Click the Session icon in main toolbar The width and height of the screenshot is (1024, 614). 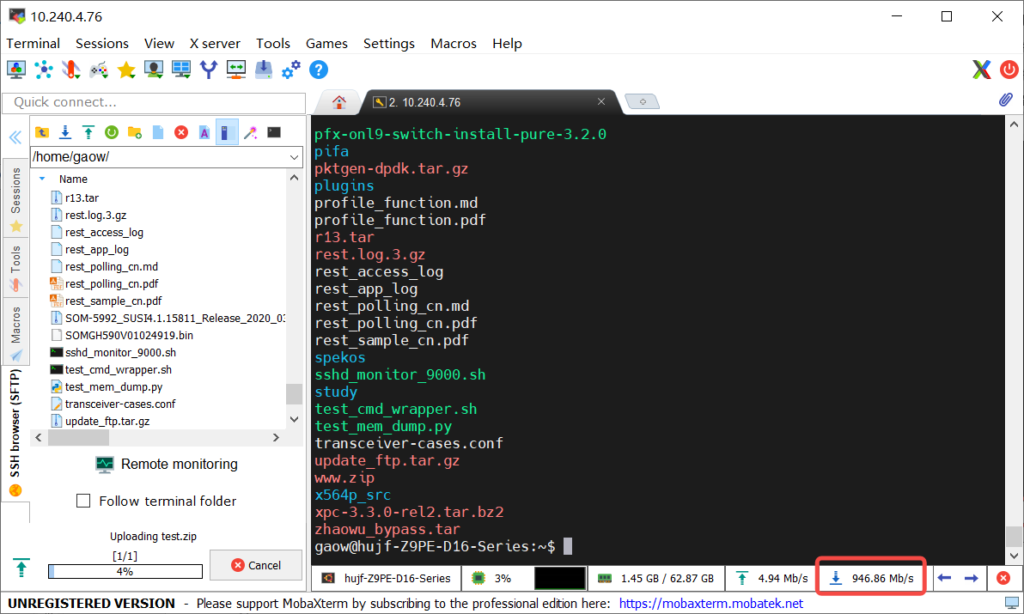[16, 69]
